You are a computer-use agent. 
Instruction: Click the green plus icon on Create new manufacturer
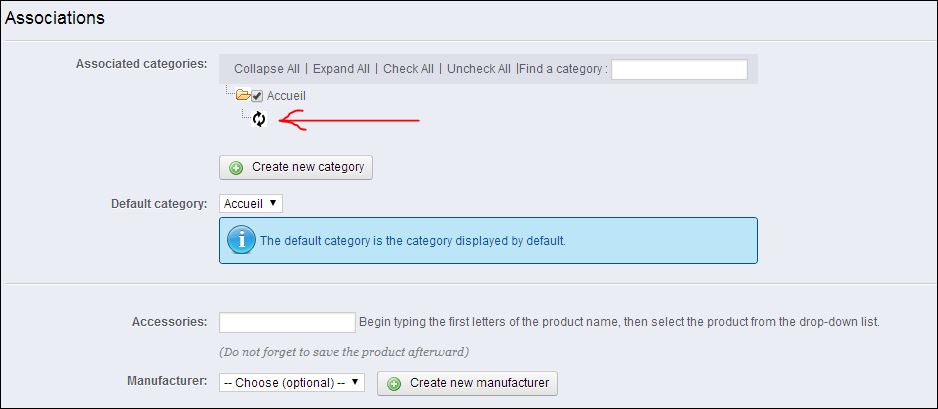394,384
